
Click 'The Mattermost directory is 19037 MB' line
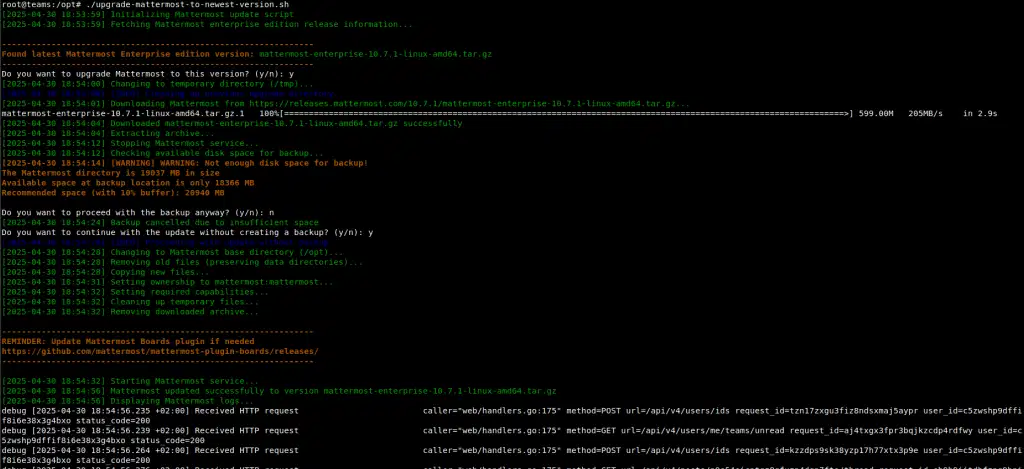(110, 173)
